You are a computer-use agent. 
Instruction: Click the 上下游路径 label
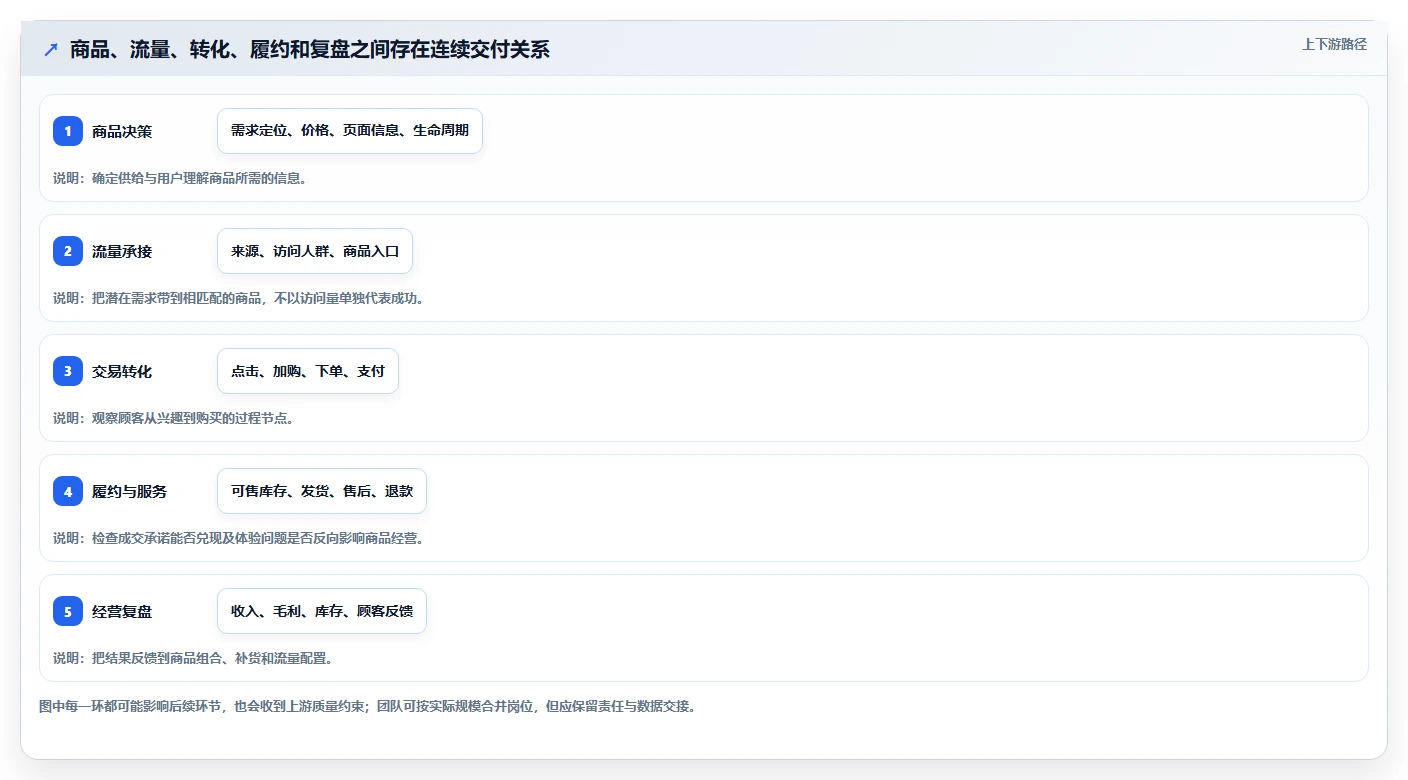click(x=1334, y=44)
